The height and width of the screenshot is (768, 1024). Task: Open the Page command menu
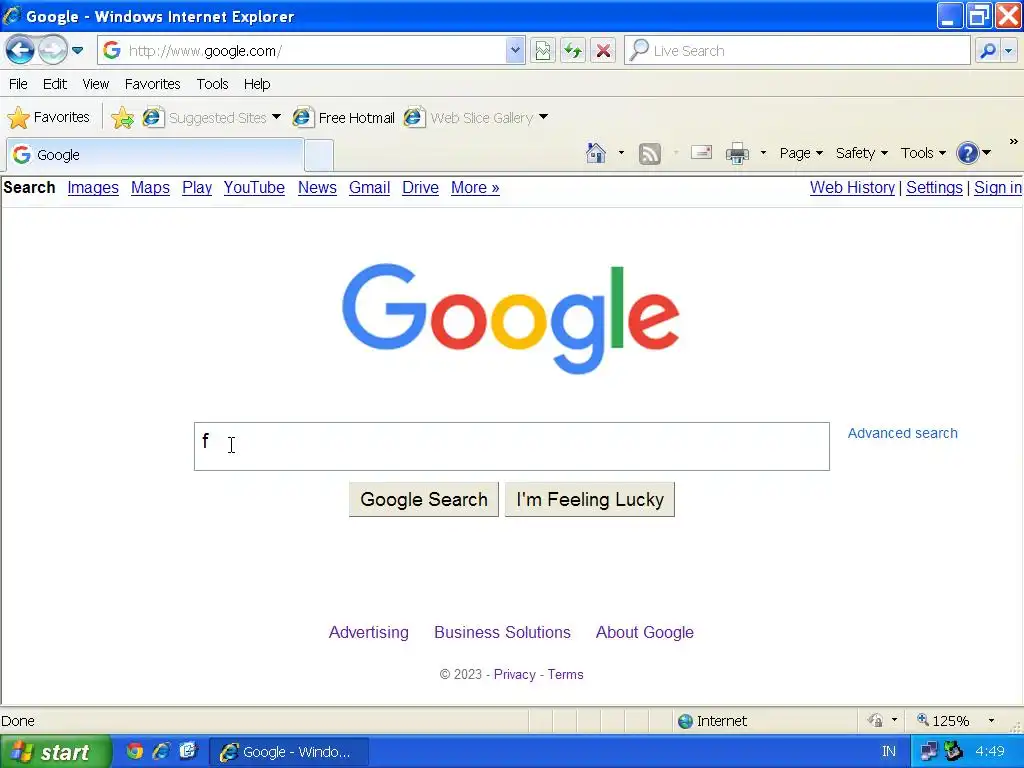point(801,153)
